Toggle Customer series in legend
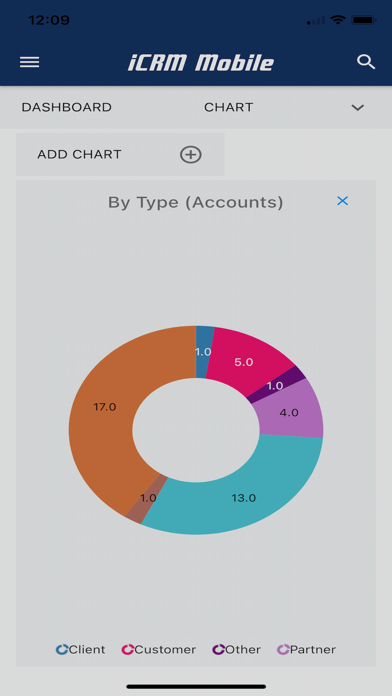Image resolution: width=392 pixels, height=696 pixels. 158,649
